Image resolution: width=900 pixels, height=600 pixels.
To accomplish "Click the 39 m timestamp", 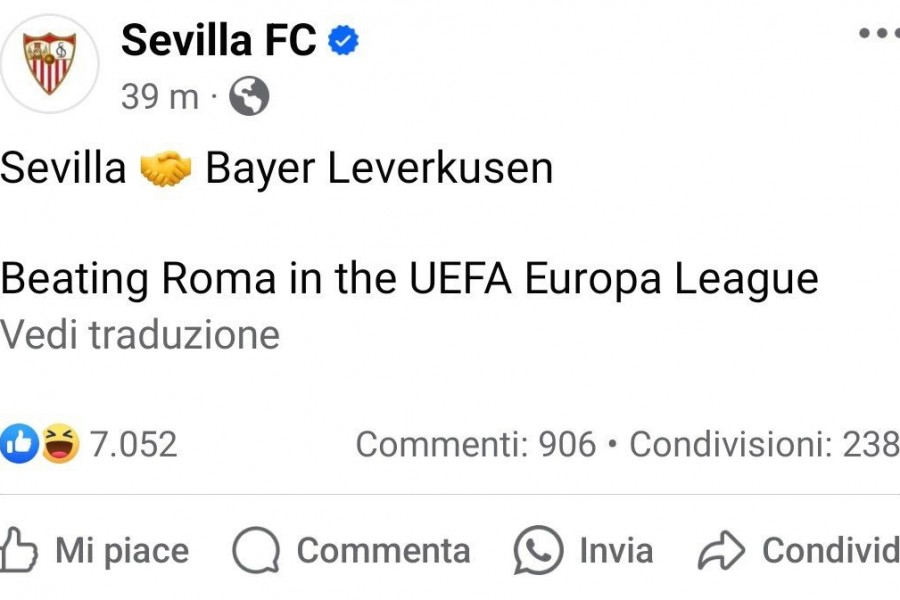I will click(160, 96).
